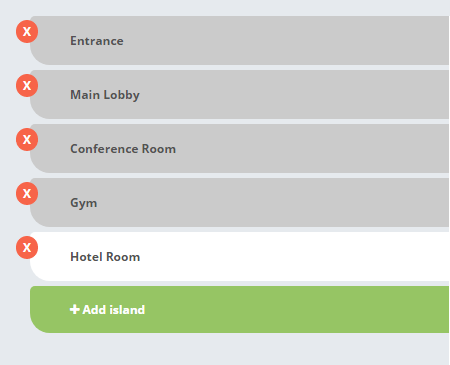The width and height of the screenshot is (450, 365).
Task: Delete the Conference Room island via X icon
Action: click(27, 140)
